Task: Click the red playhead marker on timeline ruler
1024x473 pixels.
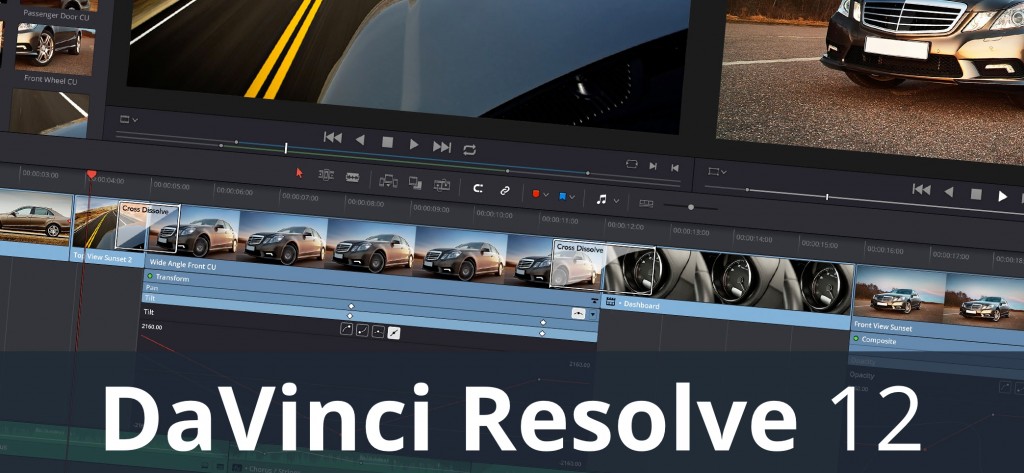Action: click(x=92, y=175)
